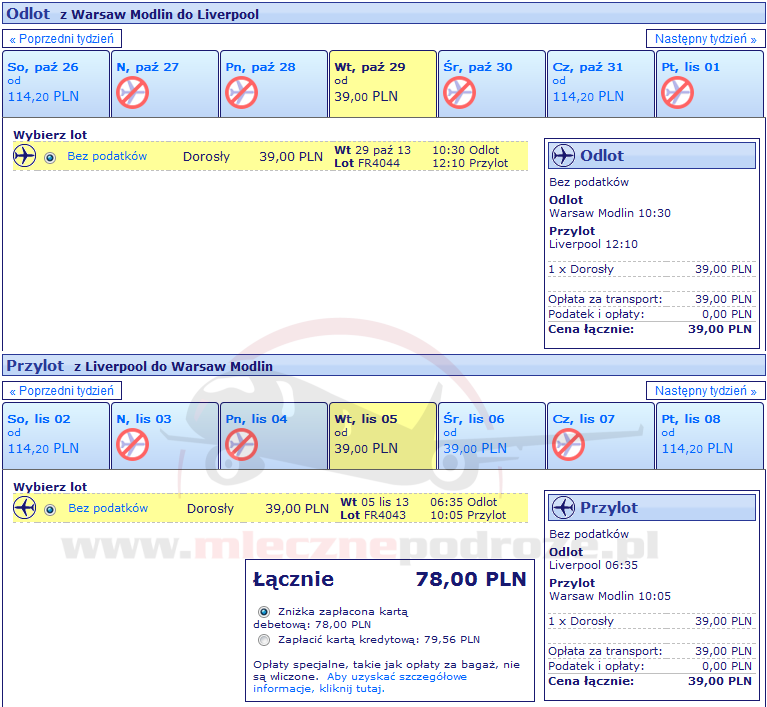The height and width of the screenshot is (707, 767).
Task: Click the Bez podatków link for return flight
Action: click(x=108, y=508)
